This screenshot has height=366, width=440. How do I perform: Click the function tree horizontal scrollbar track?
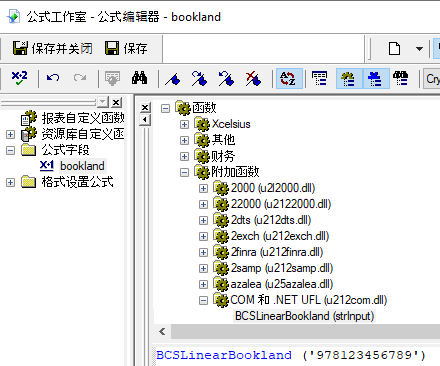click(305, 332)
